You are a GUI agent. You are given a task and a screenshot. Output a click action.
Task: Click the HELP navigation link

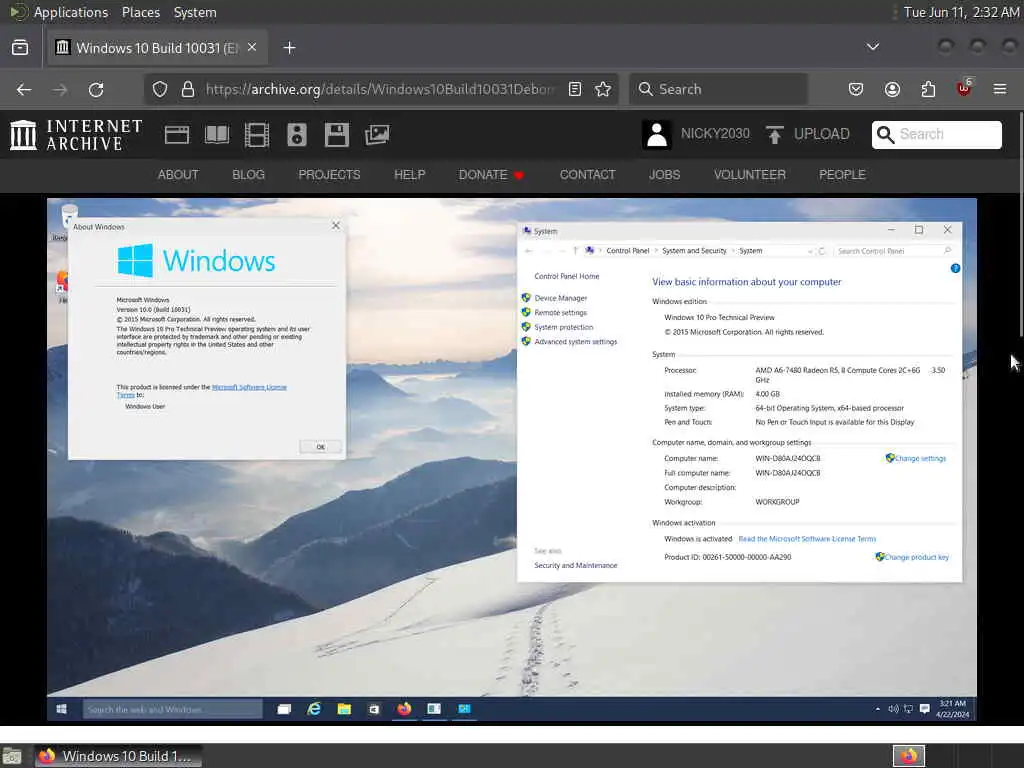409,174
